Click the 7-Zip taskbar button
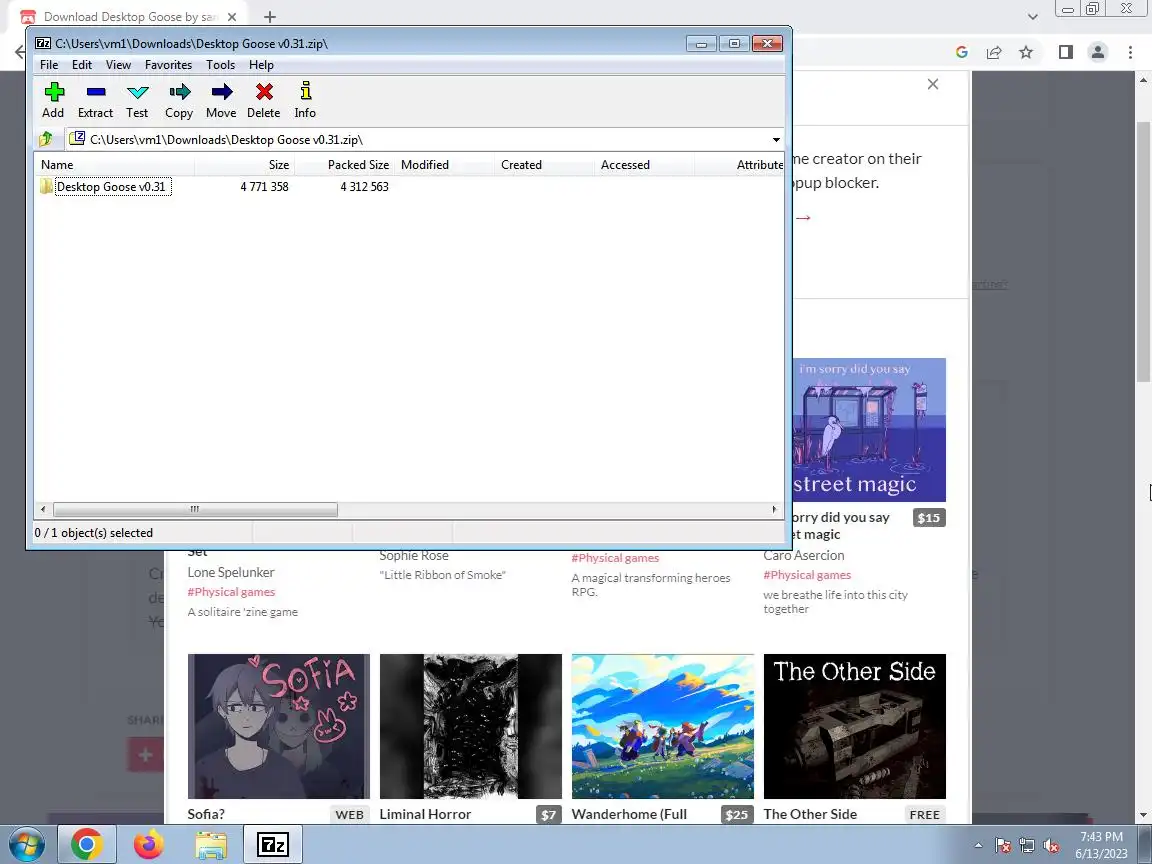1152x864 pixels. coord(273,844)
